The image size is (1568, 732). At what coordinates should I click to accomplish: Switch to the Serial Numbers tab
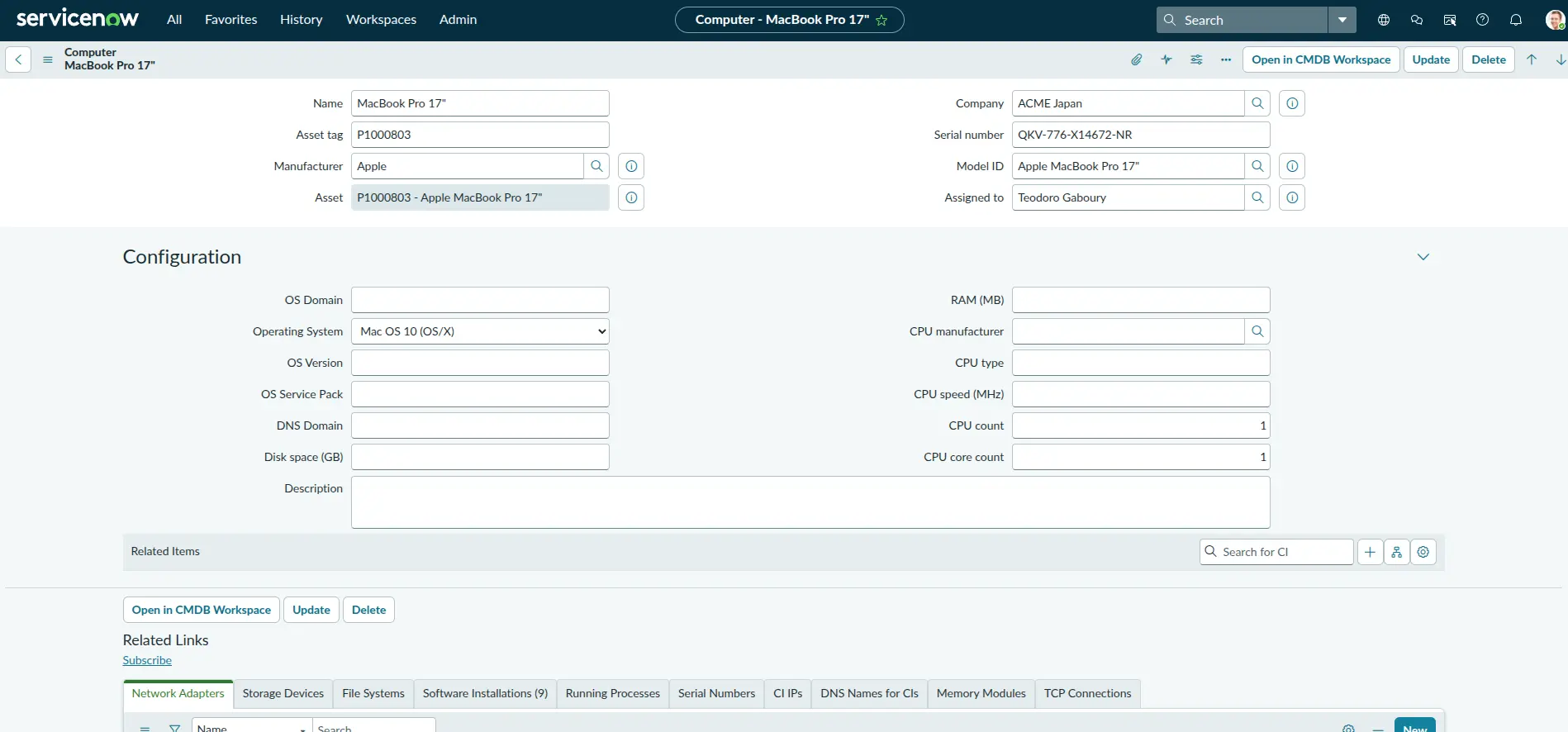point(716,694)
